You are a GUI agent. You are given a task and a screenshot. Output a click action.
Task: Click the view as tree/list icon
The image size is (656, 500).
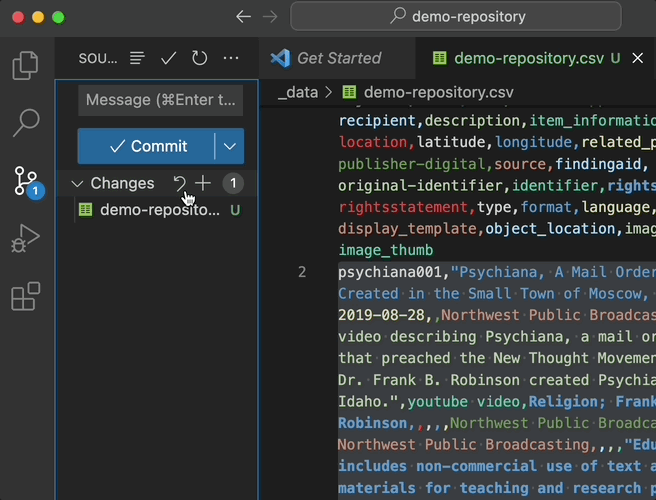(137, 58)
